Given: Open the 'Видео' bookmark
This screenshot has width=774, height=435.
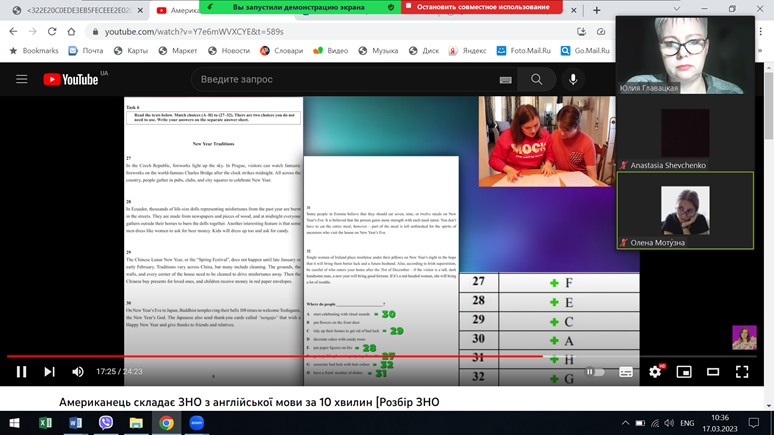Looking at the screenshot, I should [331, 50].
